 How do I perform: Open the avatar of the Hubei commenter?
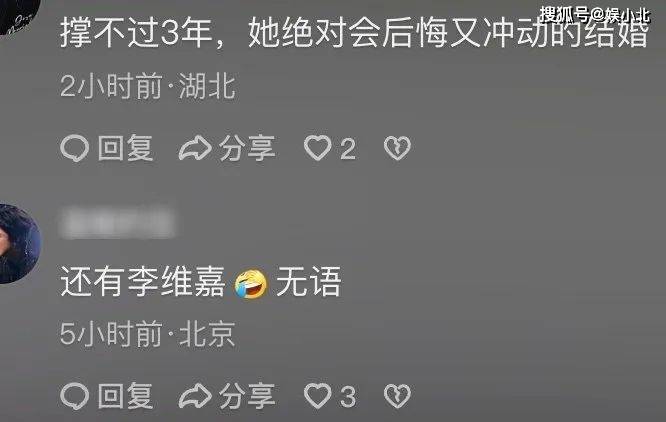click(19, 16)
